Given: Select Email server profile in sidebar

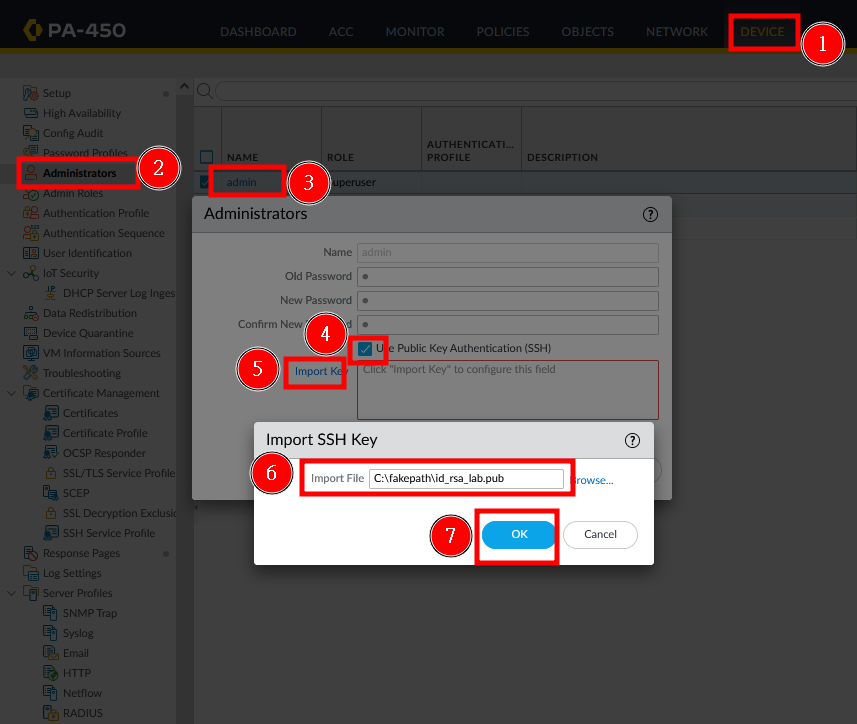Looking at the screenshot, I should coord(75,653).
